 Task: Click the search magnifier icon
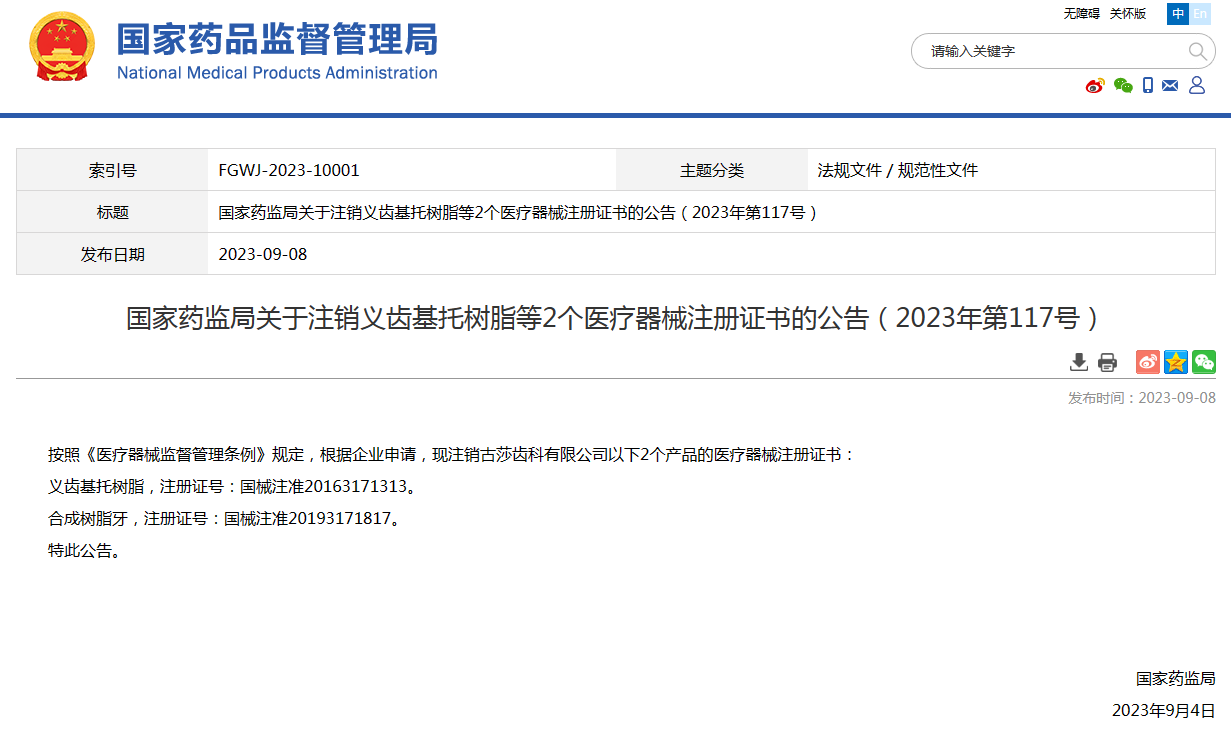pyautogui.click(x=1197, y=51)
